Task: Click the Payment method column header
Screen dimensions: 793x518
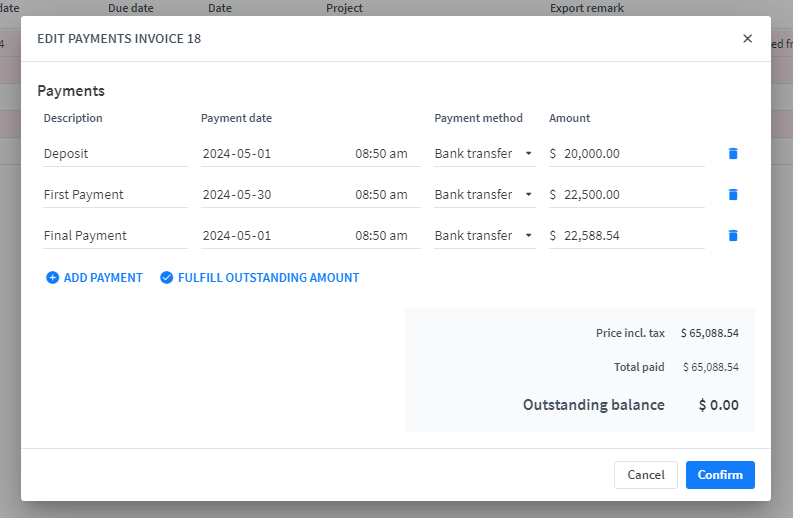Action: [x=478, y=118]
